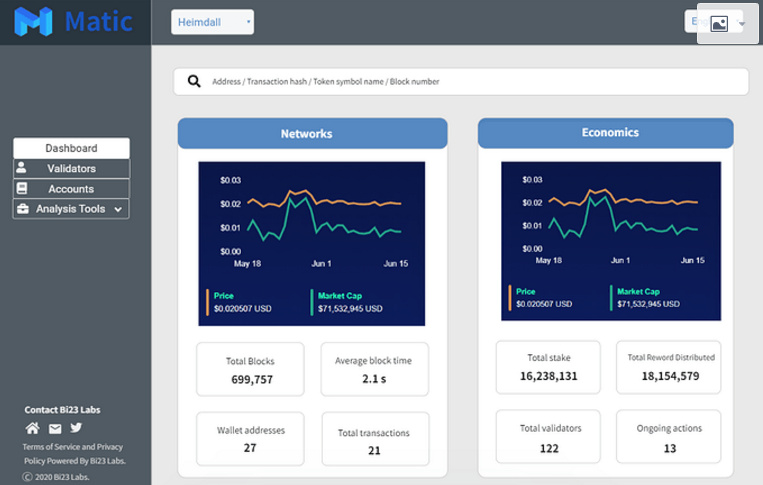763x485 pixels.
Task: Click the image placeholder icon at top right
Action: coord(719,24)
